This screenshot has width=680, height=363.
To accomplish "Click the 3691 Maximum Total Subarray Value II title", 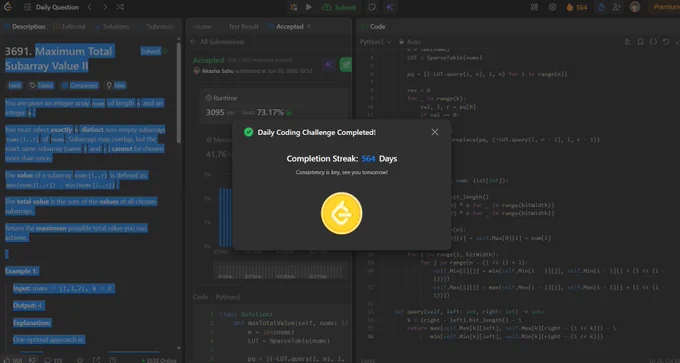I will pyautogui.click(x=59, y=59).
